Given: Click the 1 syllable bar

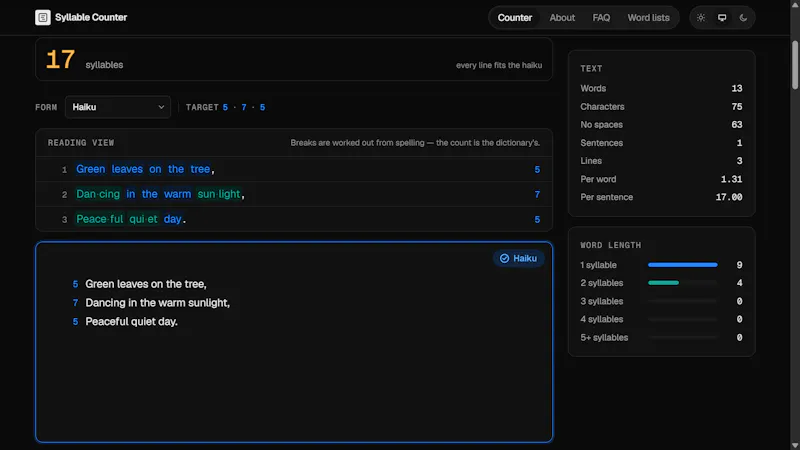Looking at the screenshot, I should point(683,265).
